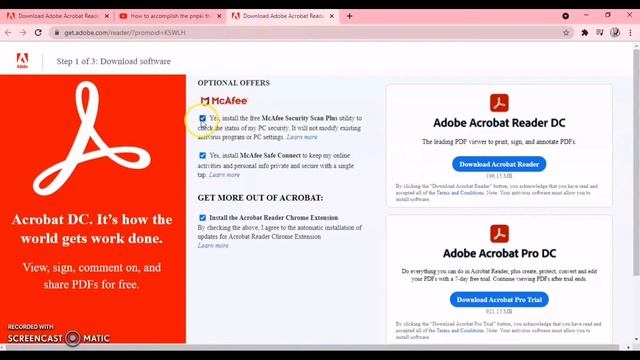
Task: Click the vertical page scrollbar
Action: click(636, 162)
